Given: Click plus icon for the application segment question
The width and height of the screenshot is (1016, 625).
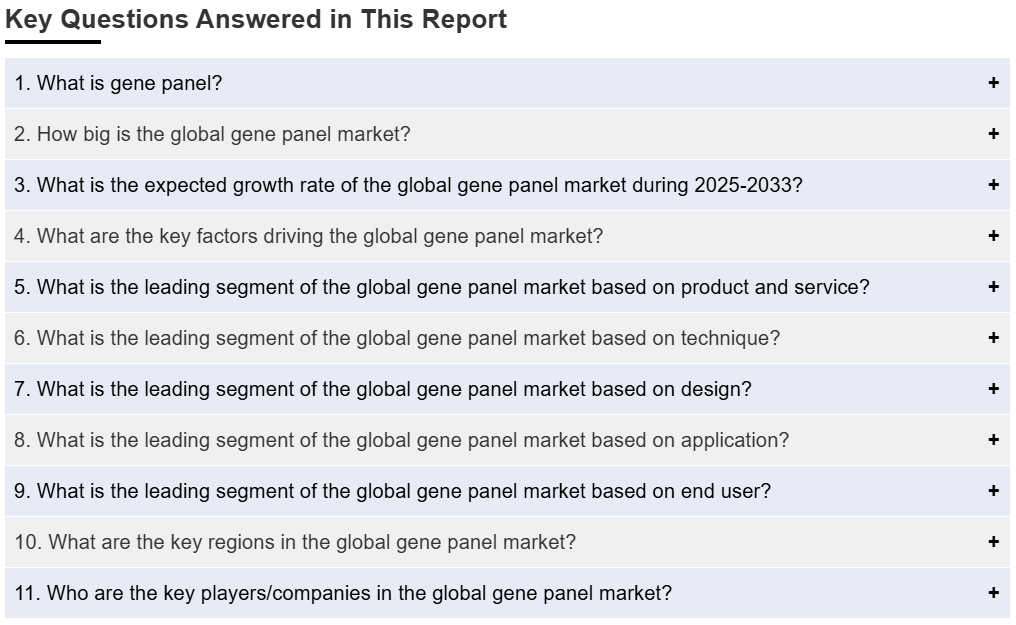Looking at the screenshot, I should pos(993,440).
